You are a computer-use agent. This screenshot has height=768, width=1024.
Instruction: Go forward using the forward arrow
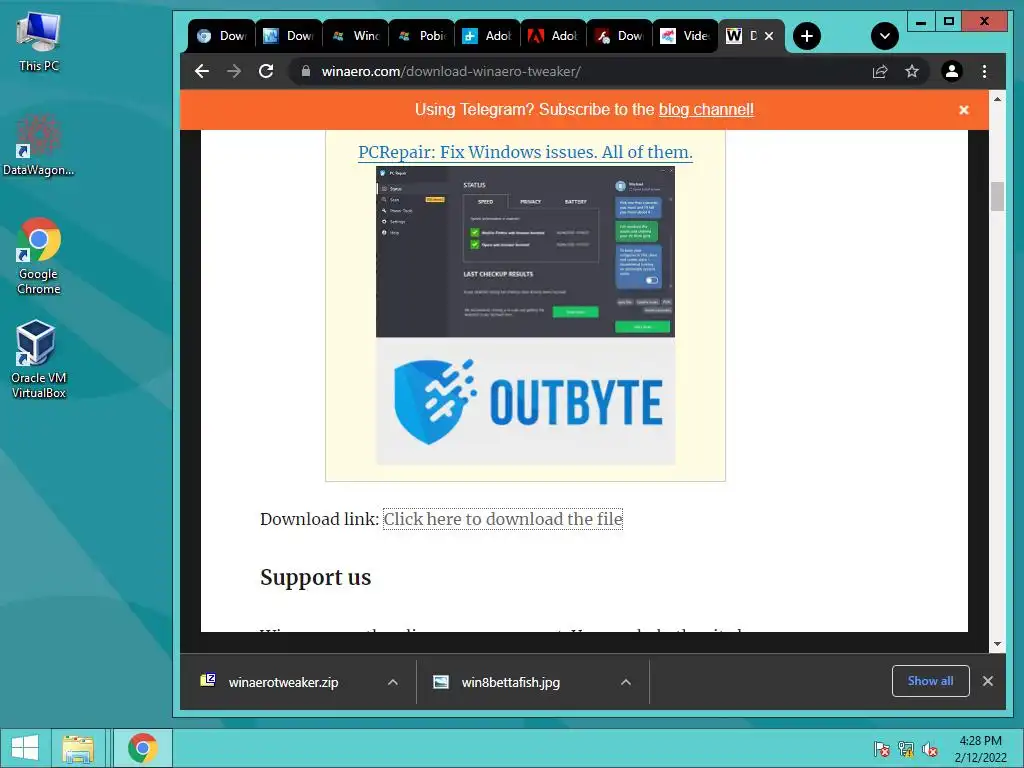pyautogui.click(x=234, y=71)
